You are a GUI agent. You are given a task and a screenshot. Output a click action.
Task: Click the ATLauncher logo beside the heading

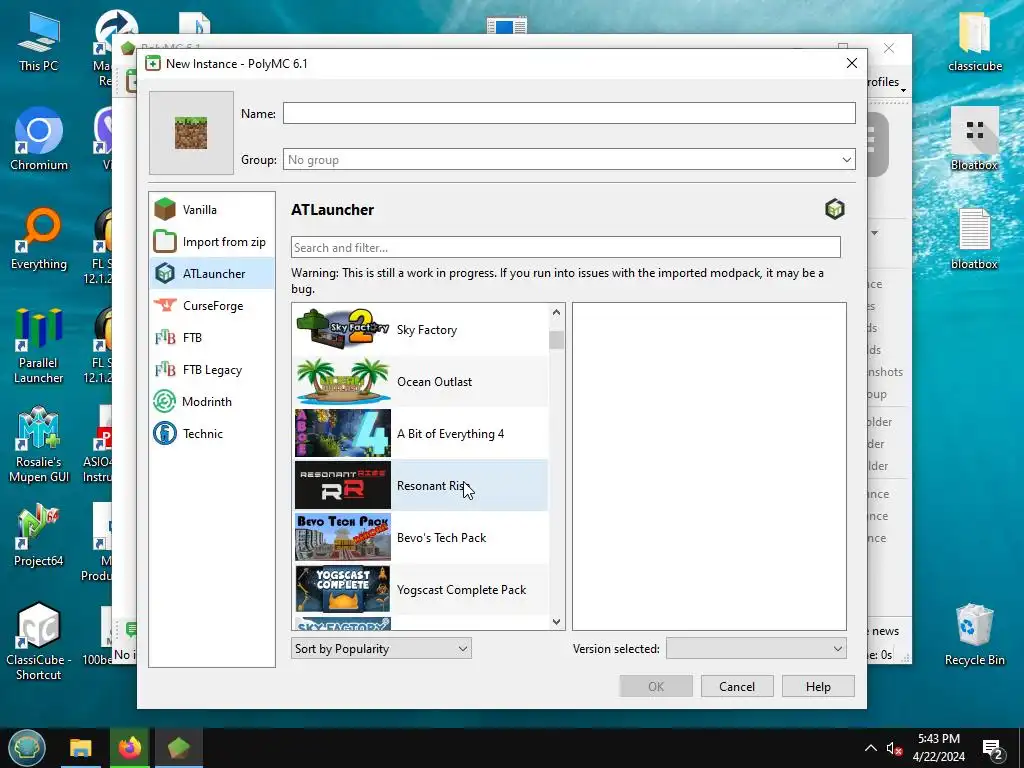[x=835, y=210]
